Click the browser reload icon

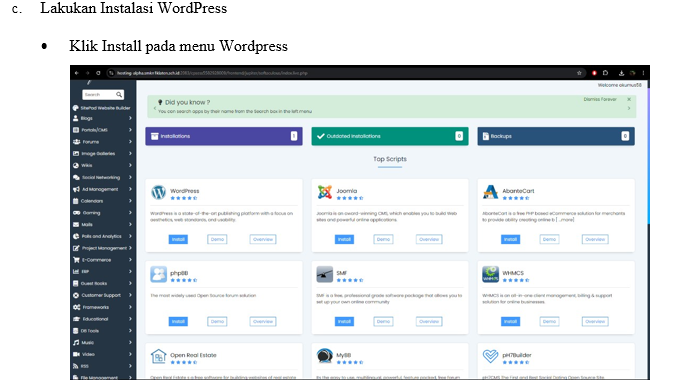click(x=98, y=73)
